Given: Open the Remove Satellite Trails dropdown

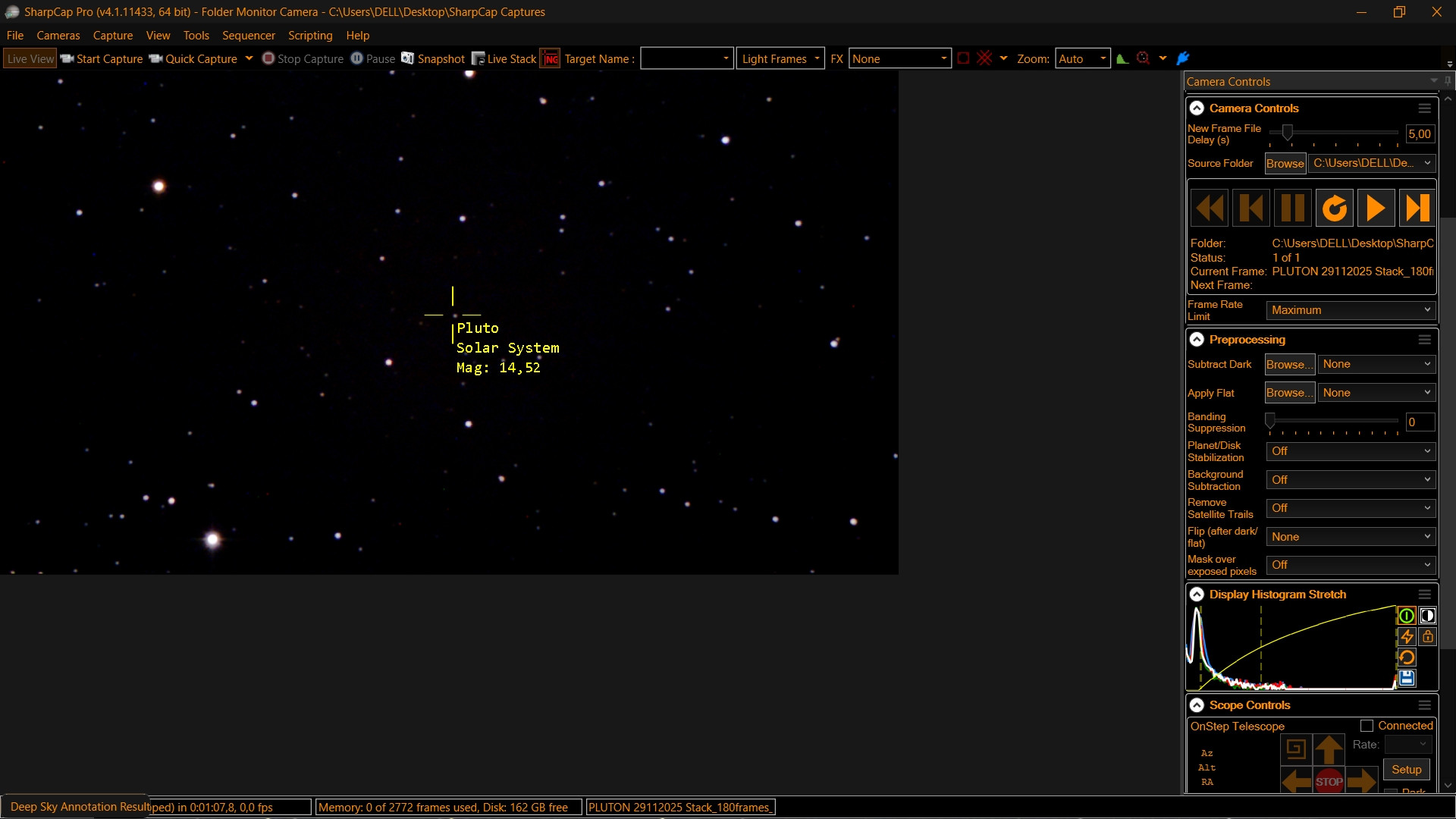Looking at the screenshot, I should coord(1351,509).
